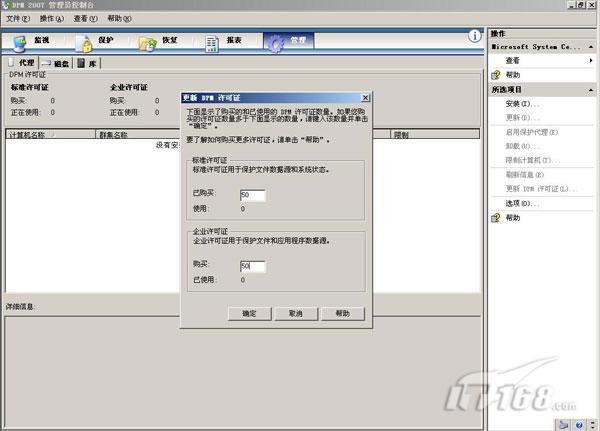Sort by 群集名称 column header
This screenshot has height=431, width=600.
[138, 135]
